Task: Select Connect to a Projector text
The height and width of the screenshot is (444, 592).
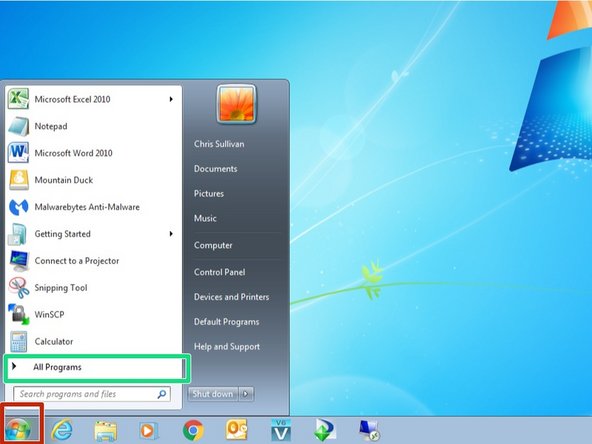Action: click(77, 261)
